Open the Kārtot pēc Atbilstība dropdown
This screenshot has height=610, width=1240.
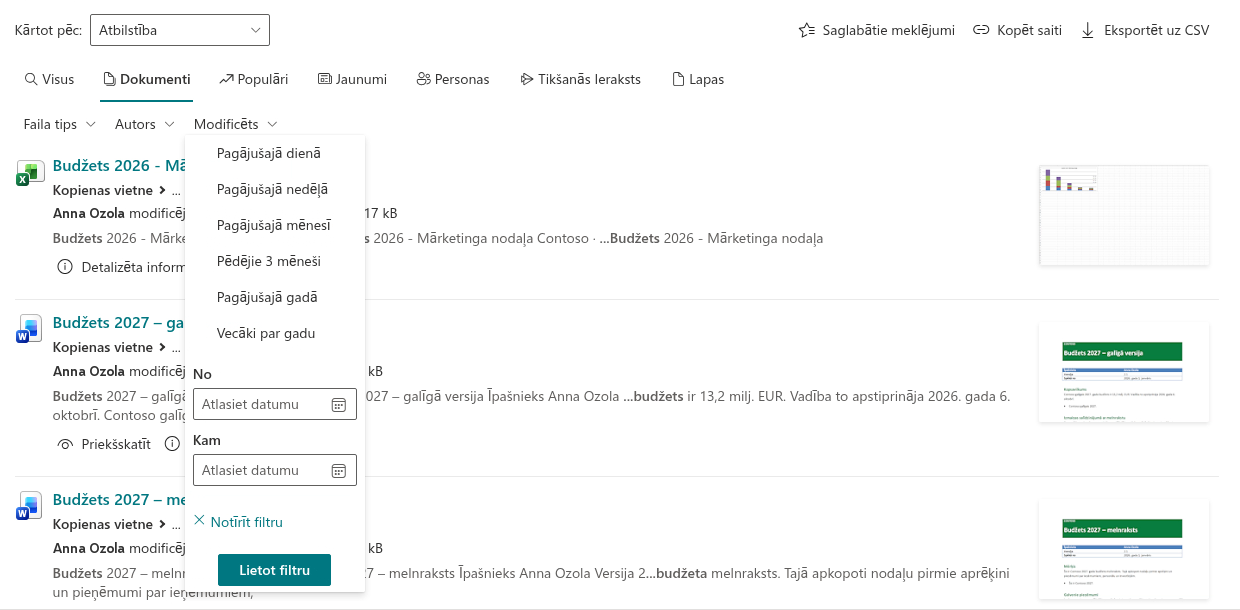pyautogui.click(x=180, y=30)
